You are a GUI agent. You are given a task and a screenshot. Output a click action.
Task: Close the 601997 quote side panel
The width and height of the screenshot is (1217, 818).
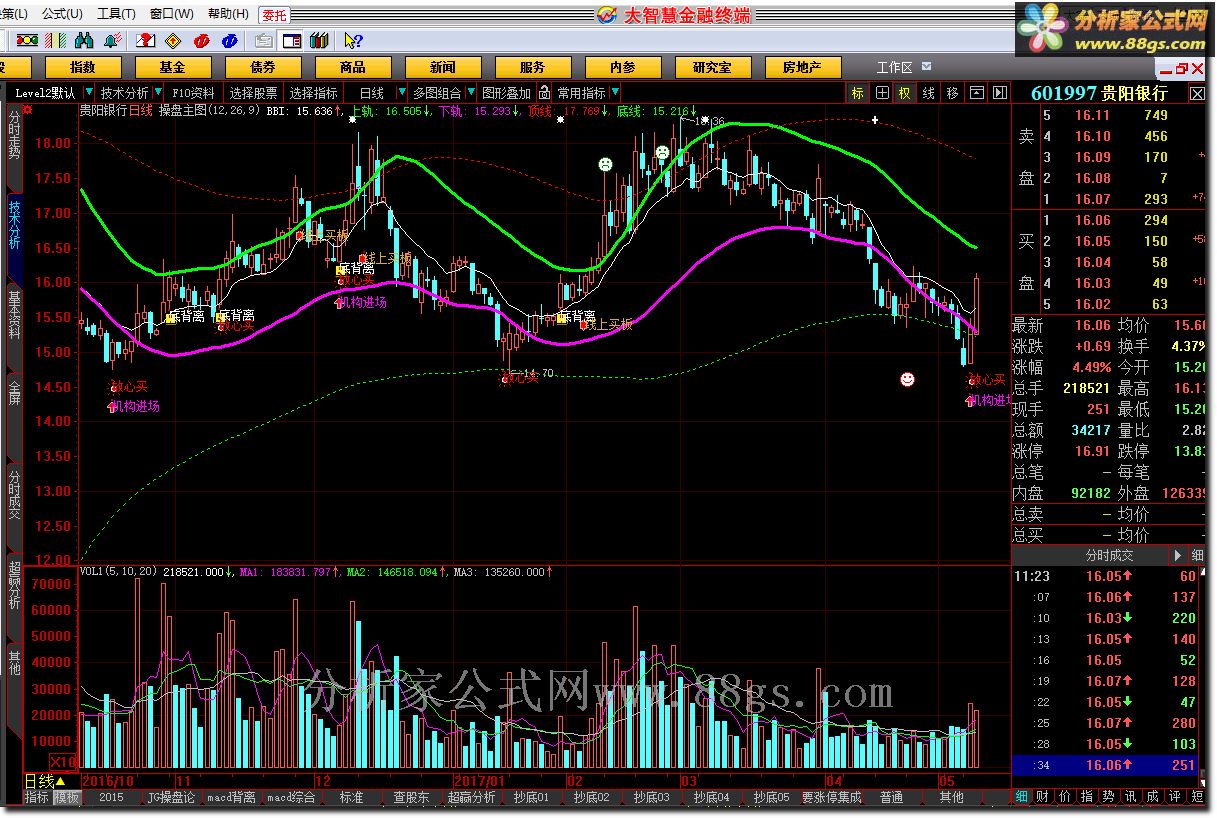tap(1197, 93)
